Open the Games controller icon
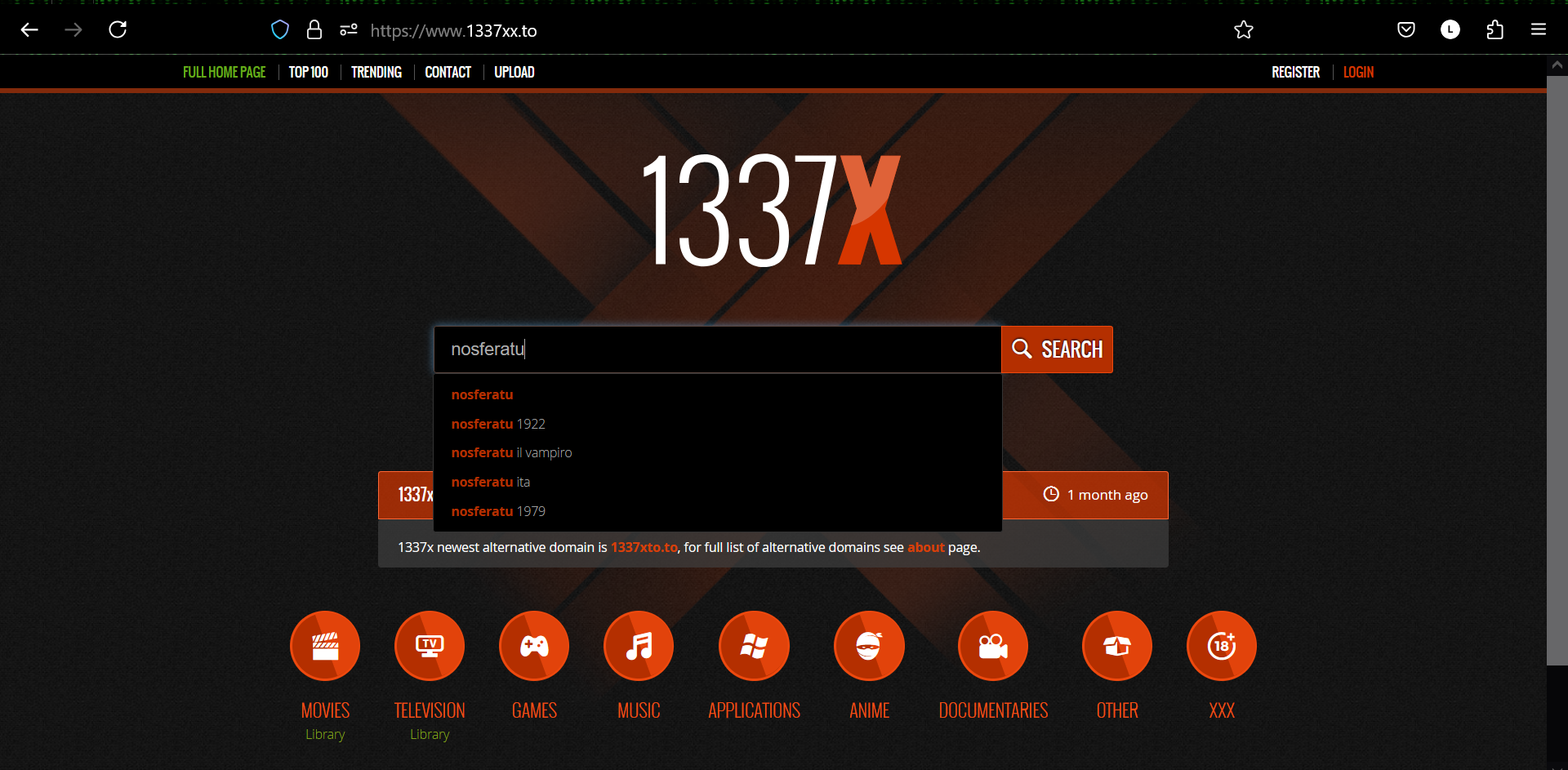The width and height of the screenshot is (1568, 770). pyautogui.click(x=534, y=646)
